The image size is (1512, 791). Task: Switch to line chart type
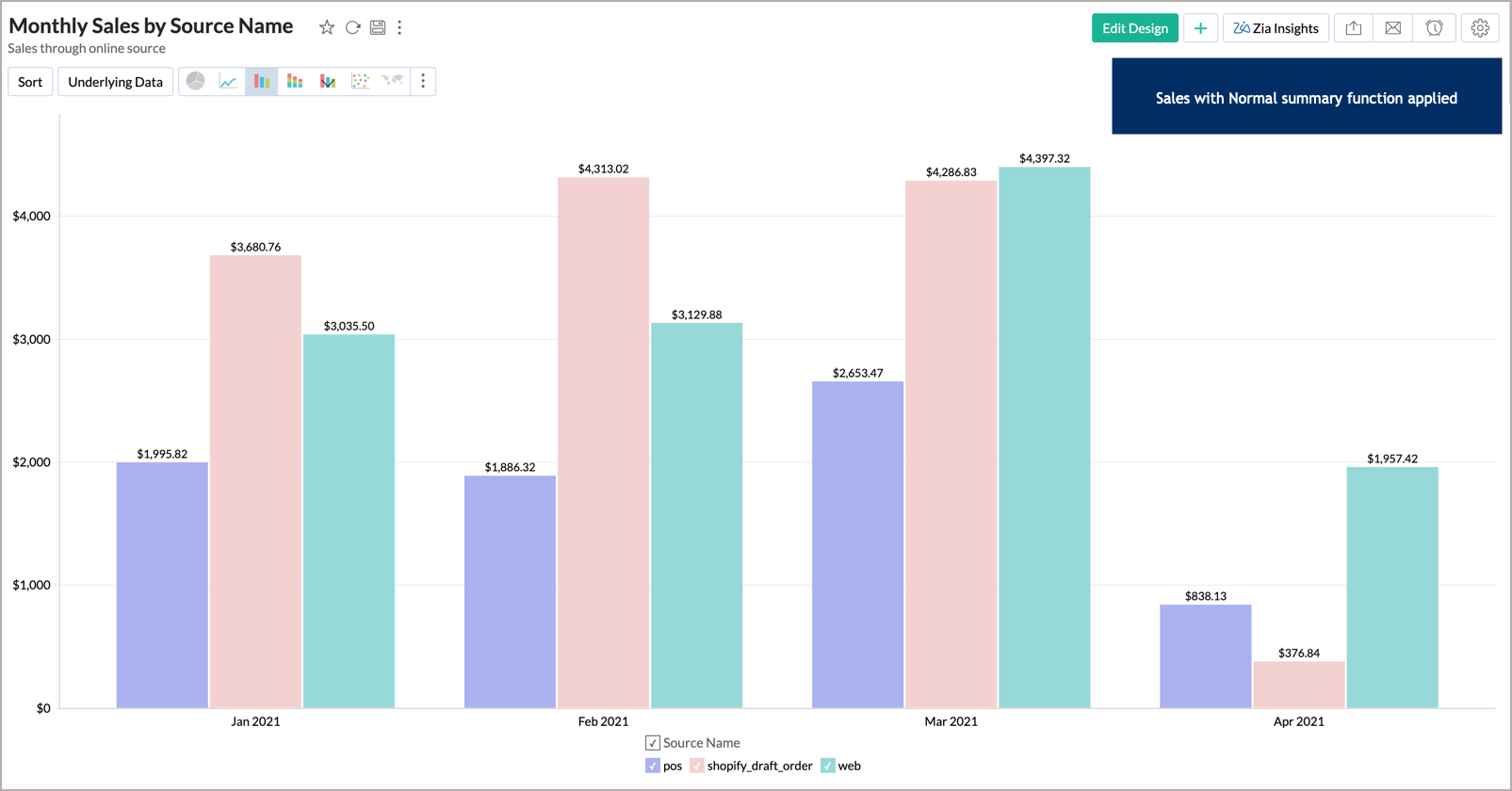(x=228, y=82)
